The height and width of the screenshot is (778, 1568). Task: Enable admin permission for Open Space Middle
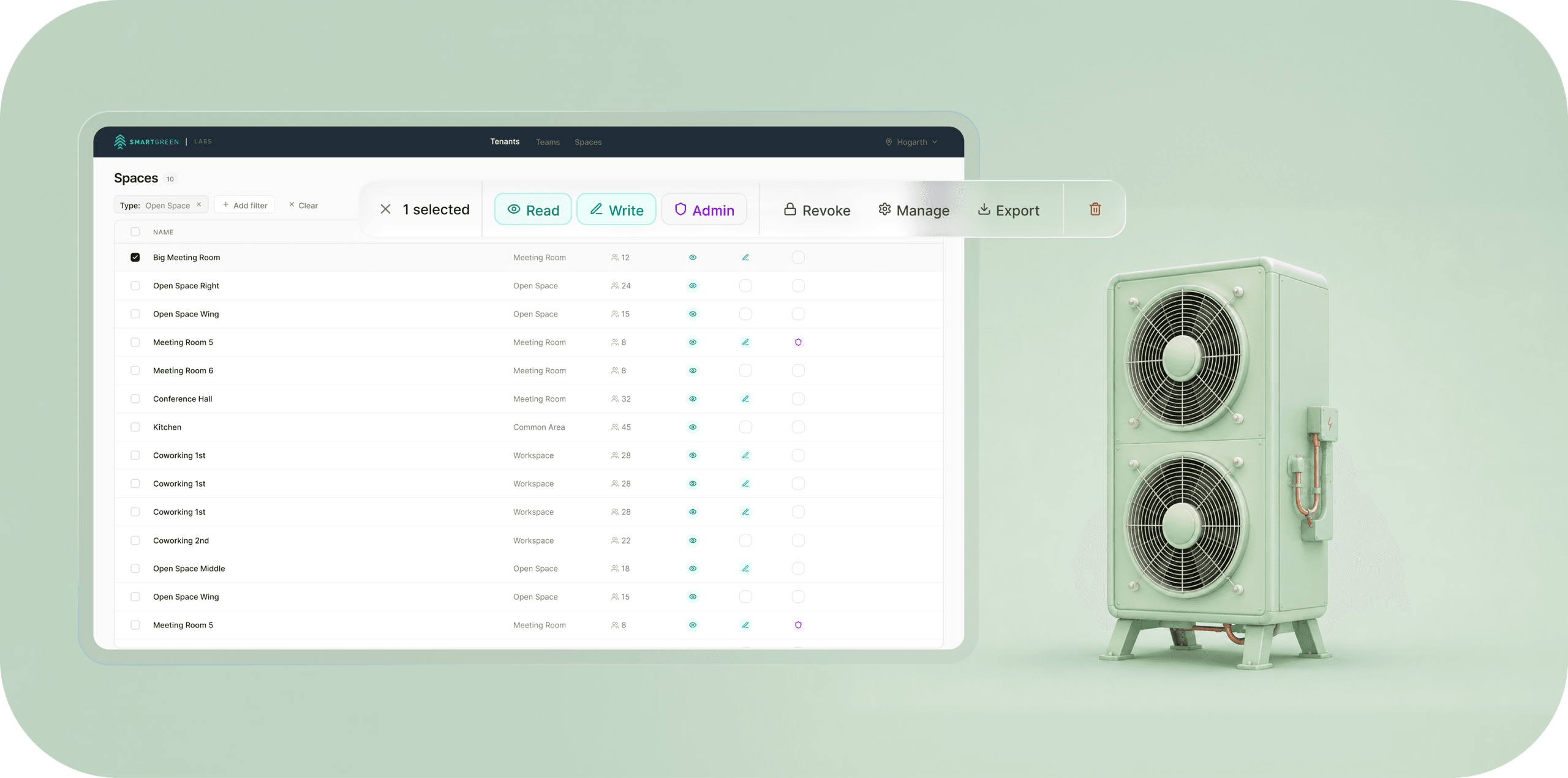tap(798, 569)
